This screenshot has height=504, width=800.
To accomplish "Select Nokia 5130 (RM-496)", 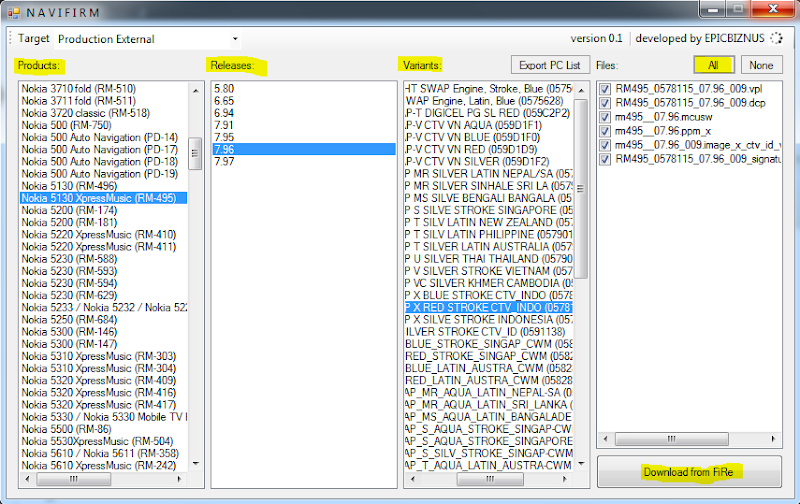I will (104, 186).
